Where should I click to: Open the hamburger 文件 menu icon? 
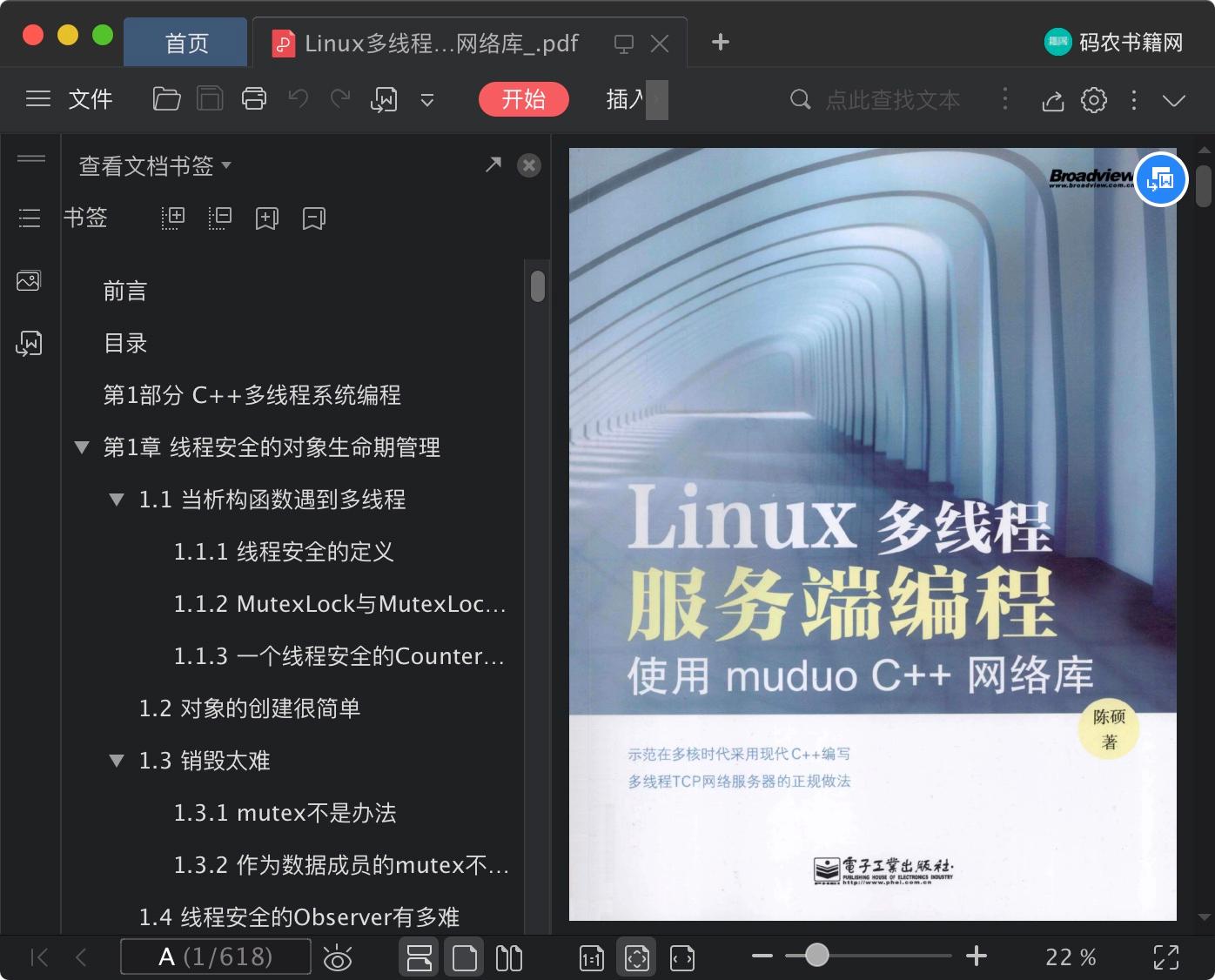point(38,99)
